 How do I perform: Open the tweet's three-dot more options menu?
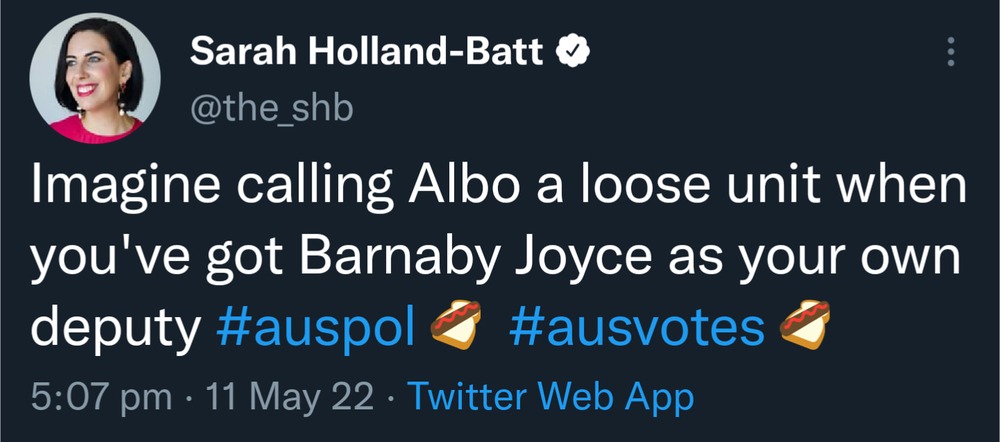(951, 52)
